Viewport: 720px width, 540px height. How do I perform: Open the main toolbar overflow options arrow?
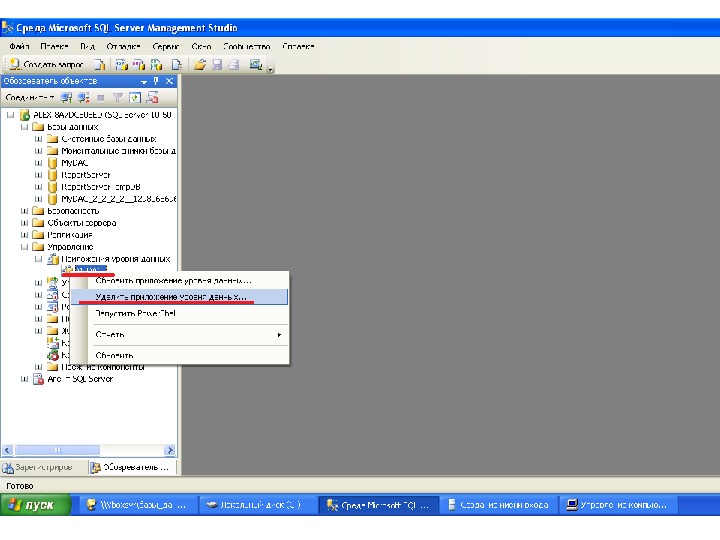270,69
